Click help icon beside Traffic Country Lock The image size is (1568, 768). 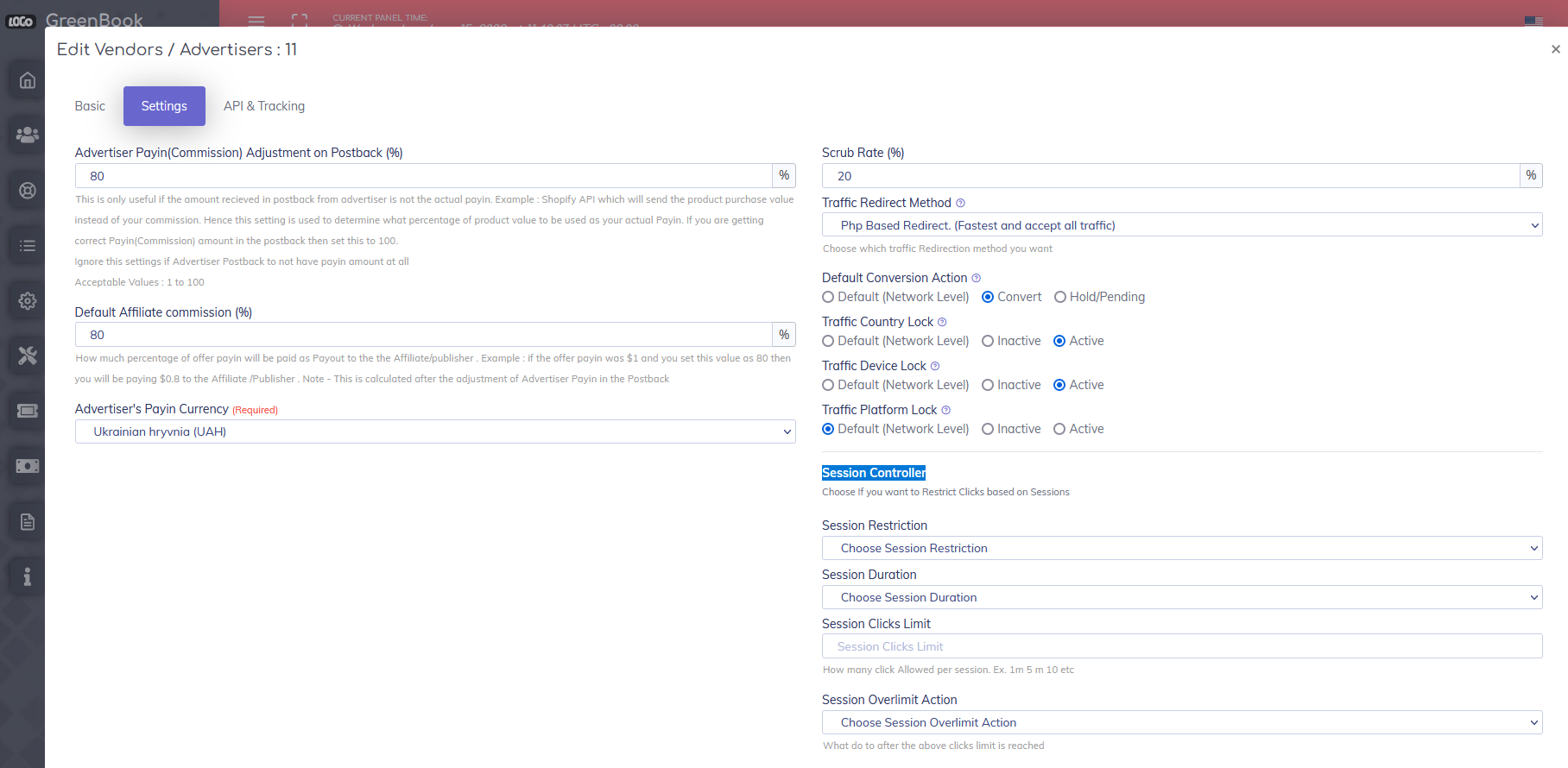[x=942, y=322]
